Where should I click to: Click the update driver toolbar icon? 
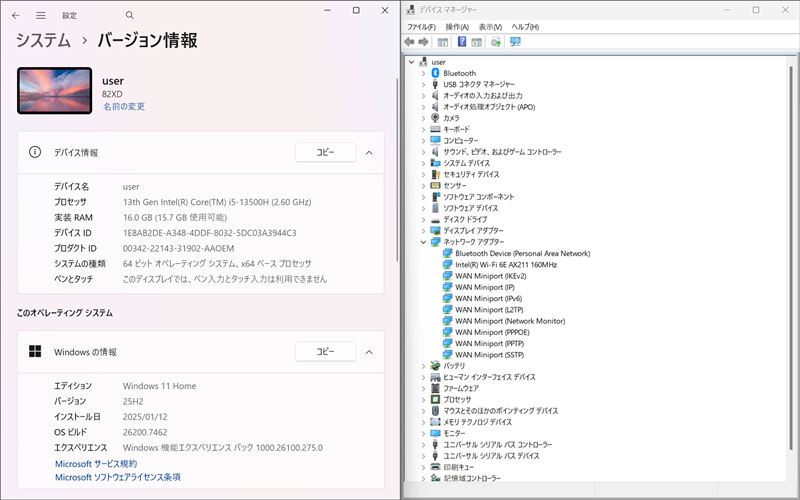click(496, 42)
